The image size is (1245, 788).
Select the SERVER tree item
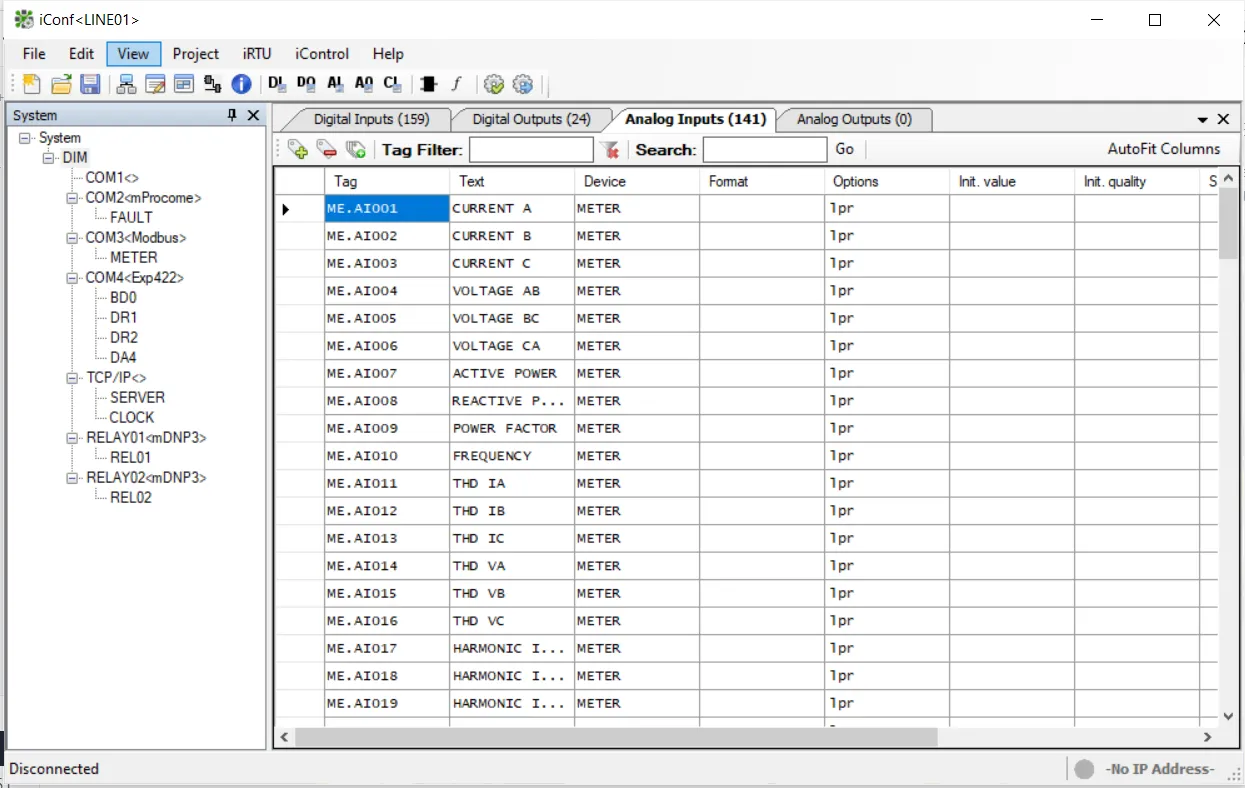click(x=138, y=397)
